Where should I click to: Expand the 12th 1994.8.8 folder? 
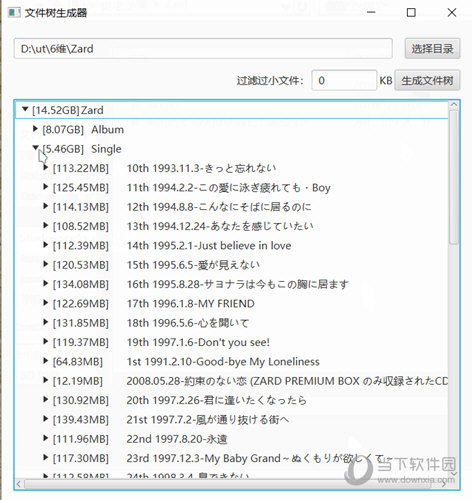(46, 206)
